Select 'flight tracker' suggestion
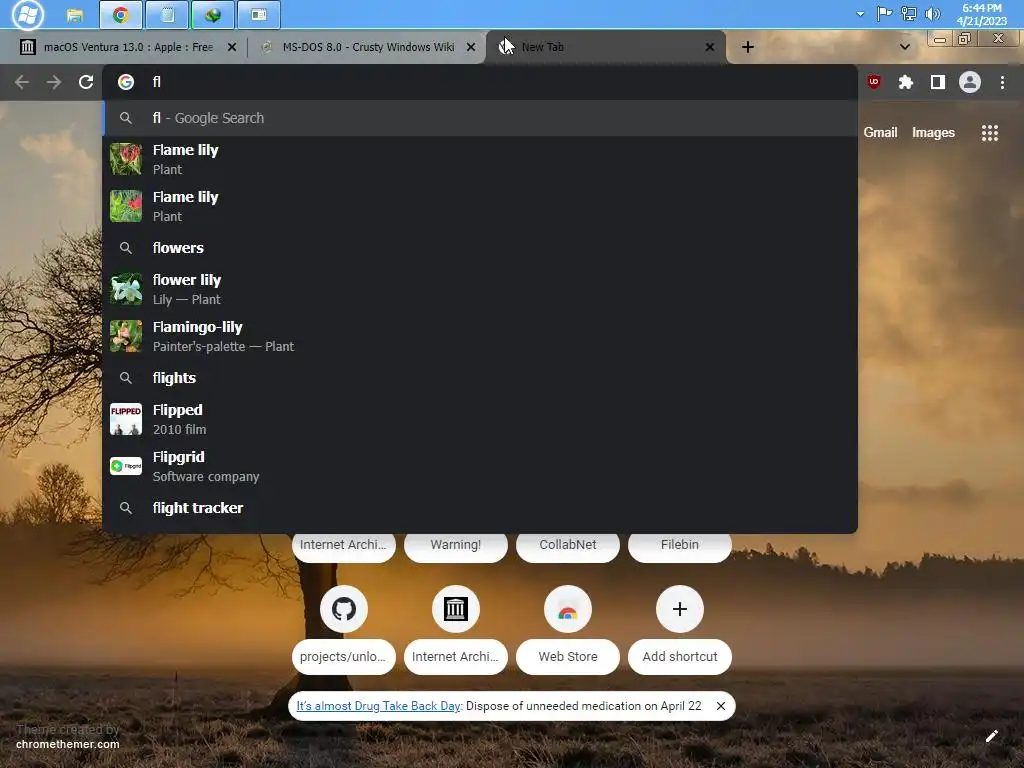 click(480, 508)
